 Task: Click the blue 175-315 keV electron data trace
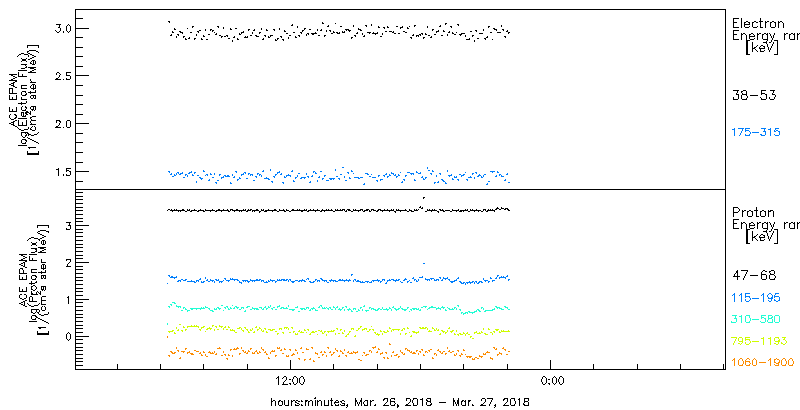click(339, 175)
